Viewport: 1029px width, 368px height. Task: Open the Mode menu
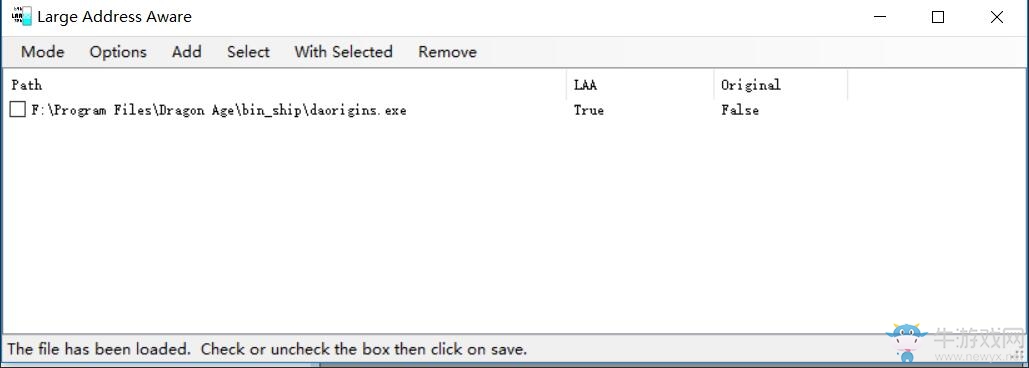pyautogui.click(x=43, y=52)
